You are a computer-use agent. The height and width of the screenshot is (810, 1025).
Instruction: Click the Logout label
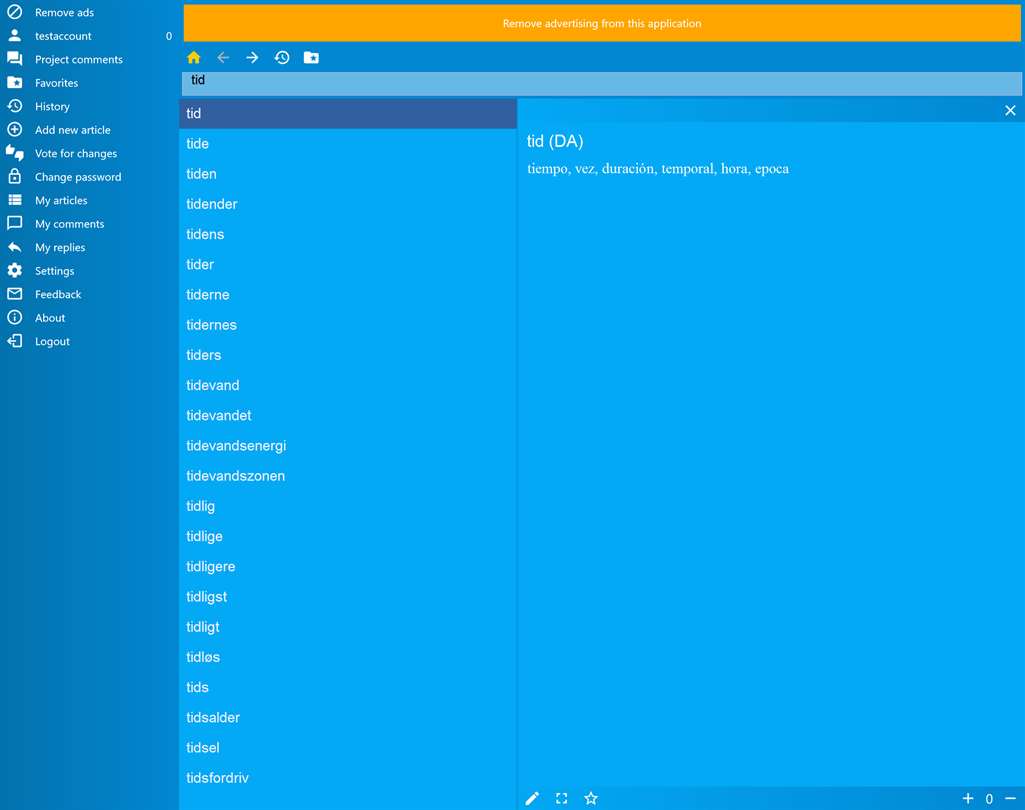point(52,341)
